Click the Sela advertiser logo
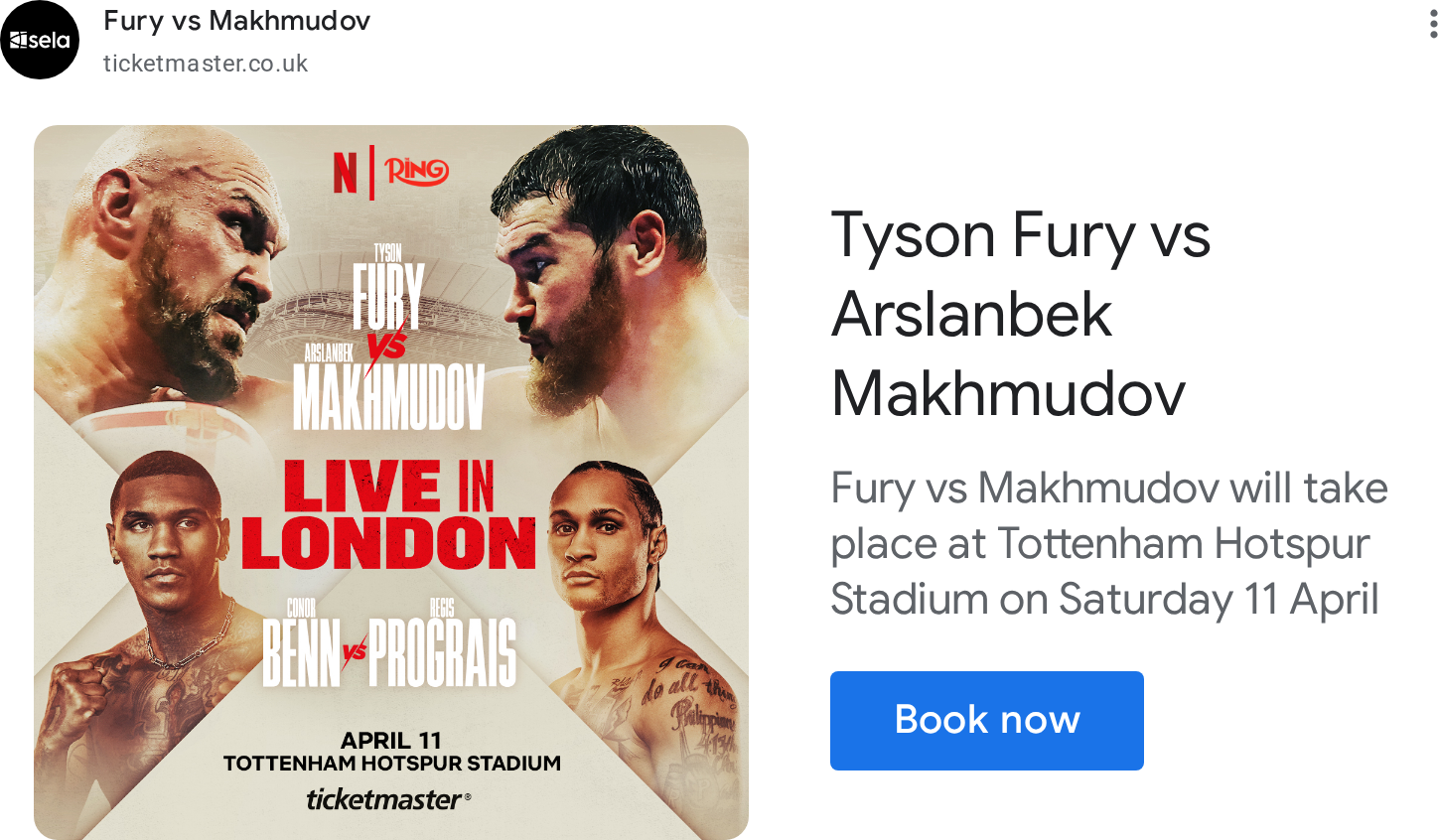The height and width of the screenshot is (840, 1438). point(40,40)
